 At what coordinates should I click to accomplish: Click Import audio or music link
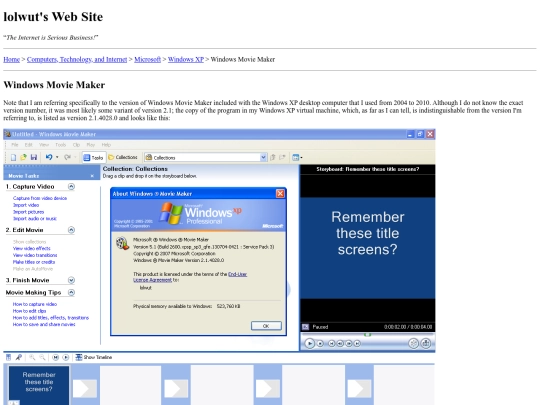point(35,218)
